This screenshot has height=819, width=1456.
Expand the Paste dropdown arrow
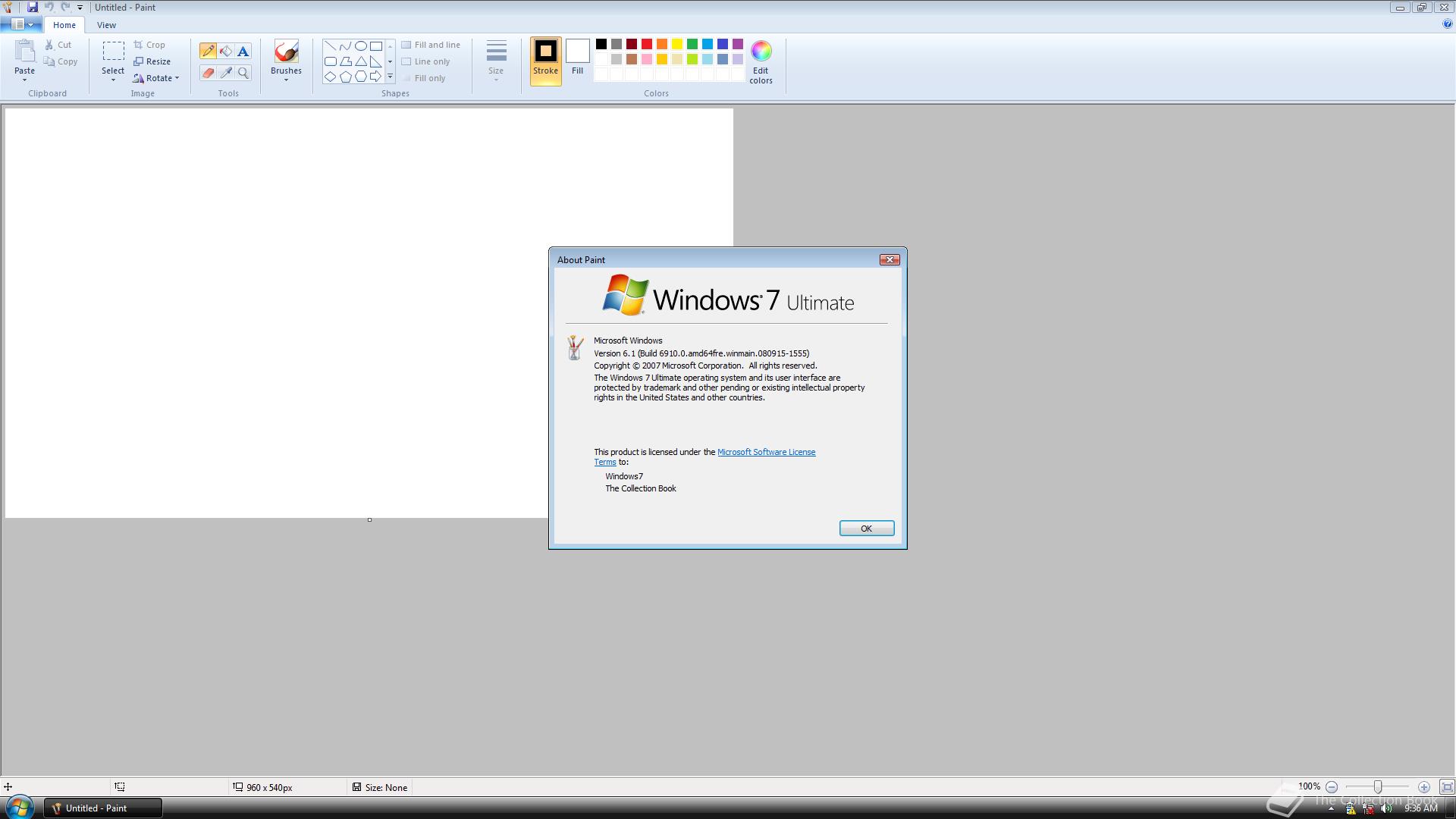coord(24,80)
